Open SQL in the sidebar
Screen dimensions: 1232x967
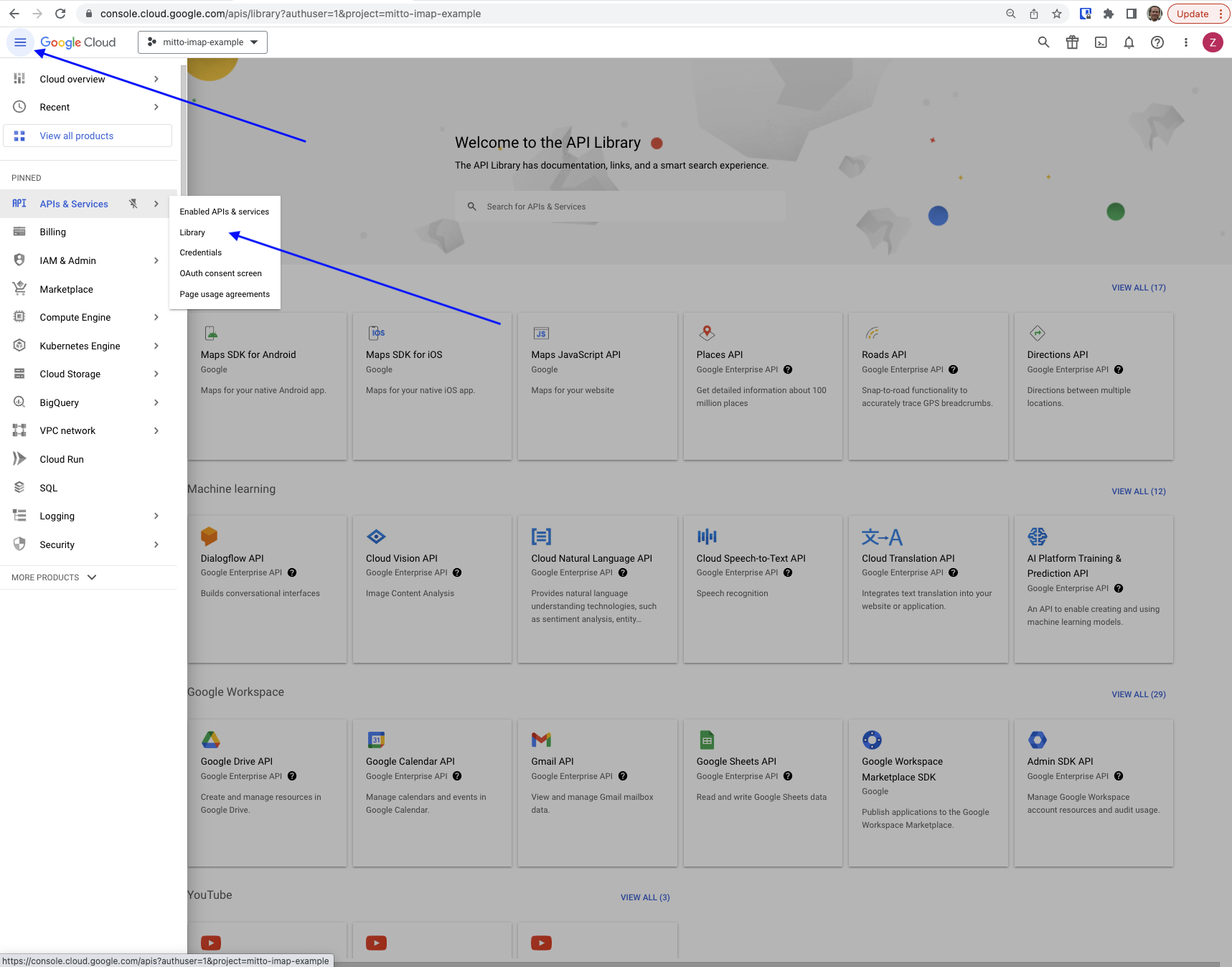pos(49,488)
